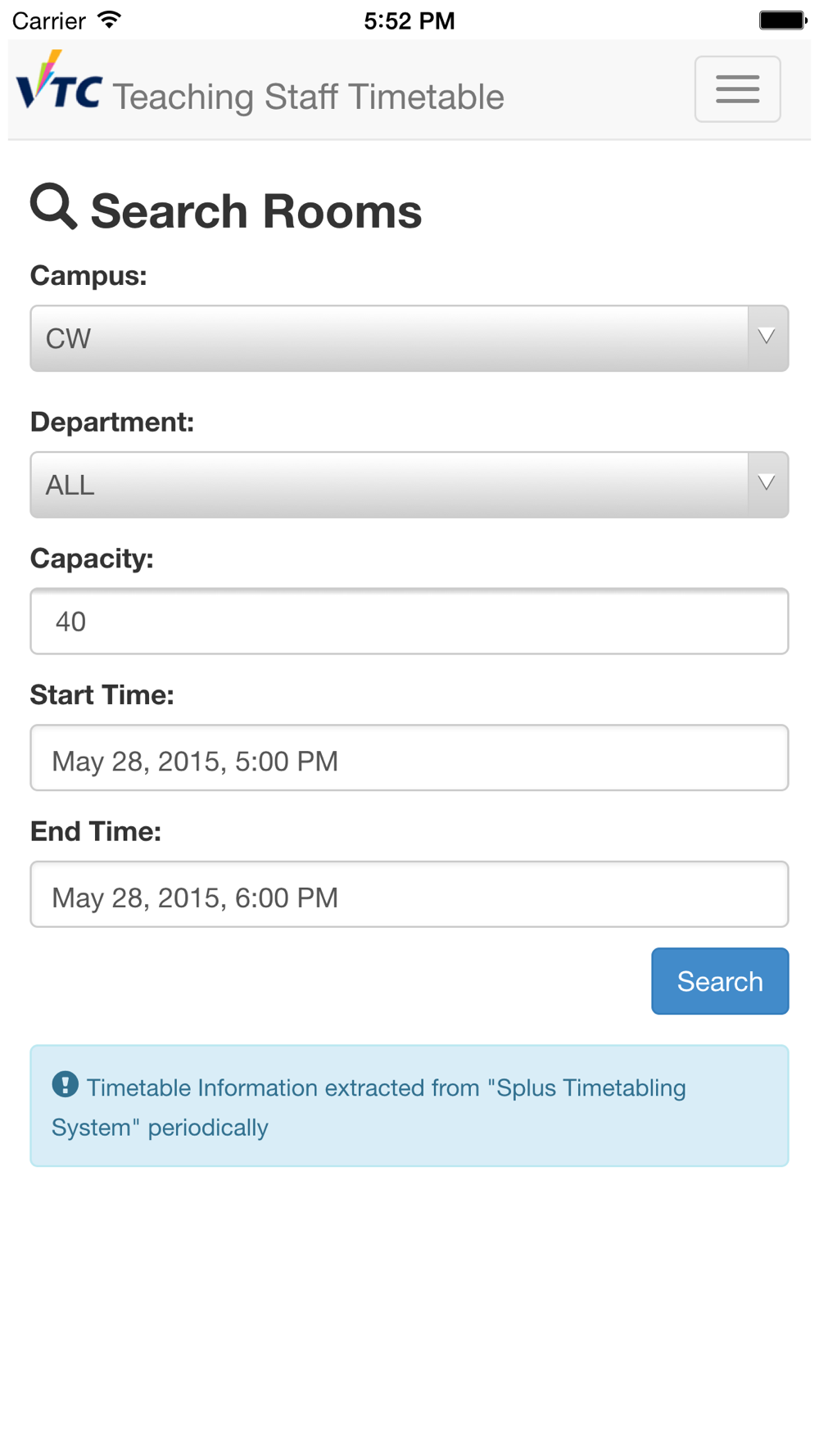Screen dimensions: 819x1456
Task: Tap the Wi-Fi icon in the status bar
Action: (109, 20)
